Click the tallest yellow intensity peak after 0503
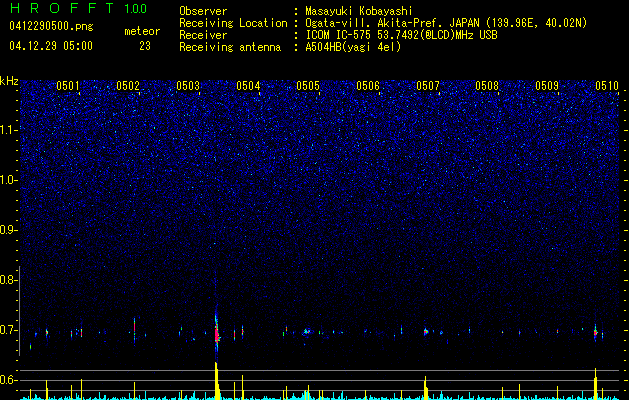Viewport: 629px width, 400px height. (217, 380)
